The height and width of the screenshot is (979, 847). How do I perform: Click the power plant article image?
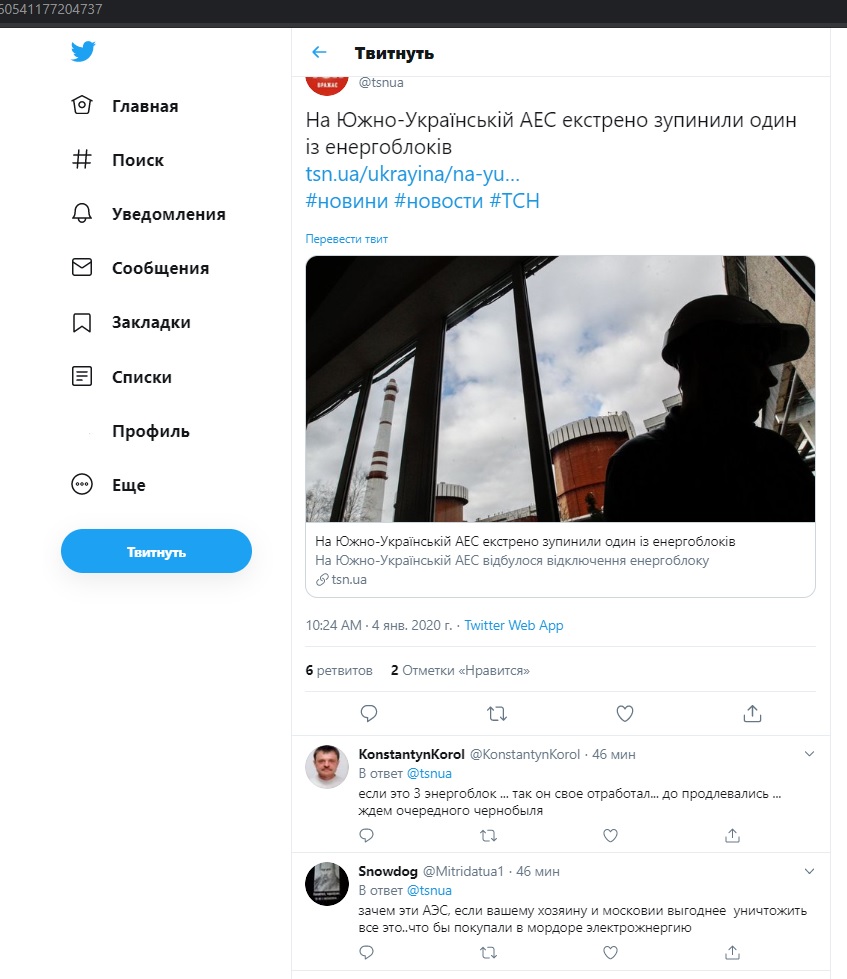(560, 389)
